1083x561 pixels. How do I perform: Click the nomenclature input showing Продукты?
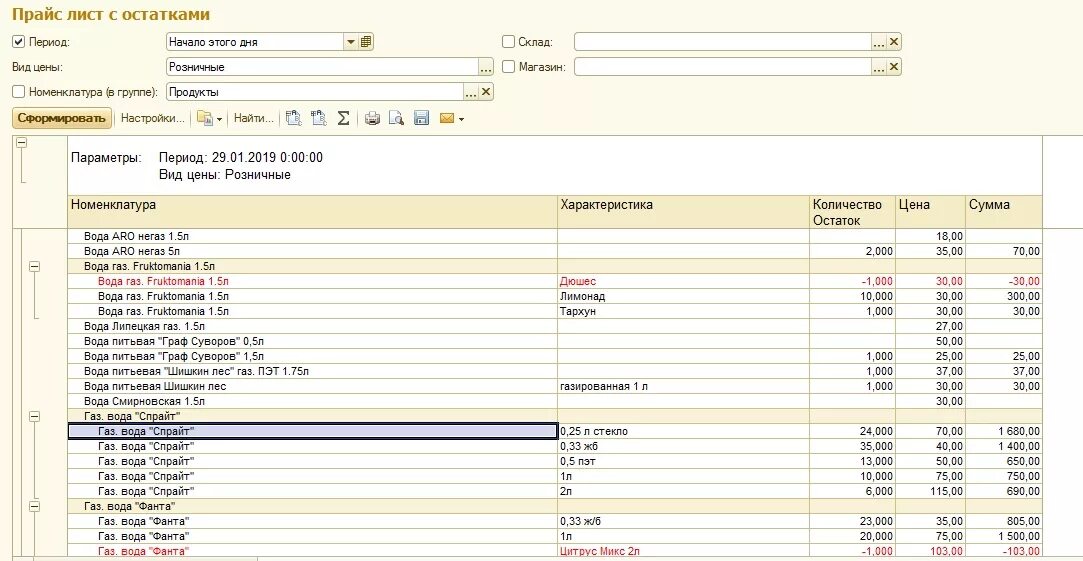click(x=315, y=92)
